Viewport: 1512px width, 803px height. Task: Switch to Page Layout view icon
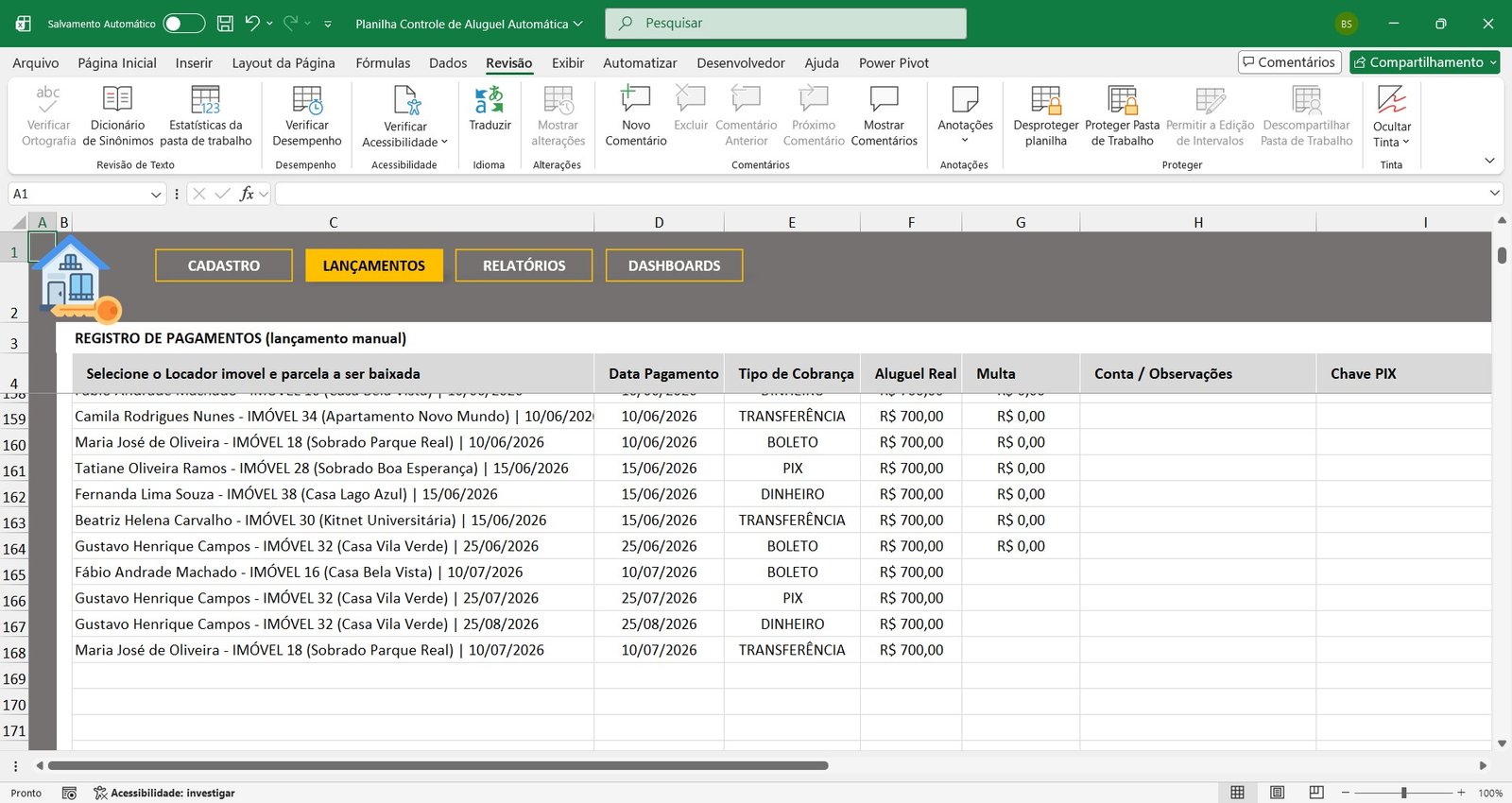pyautogui.click(x=1277, y=793)
